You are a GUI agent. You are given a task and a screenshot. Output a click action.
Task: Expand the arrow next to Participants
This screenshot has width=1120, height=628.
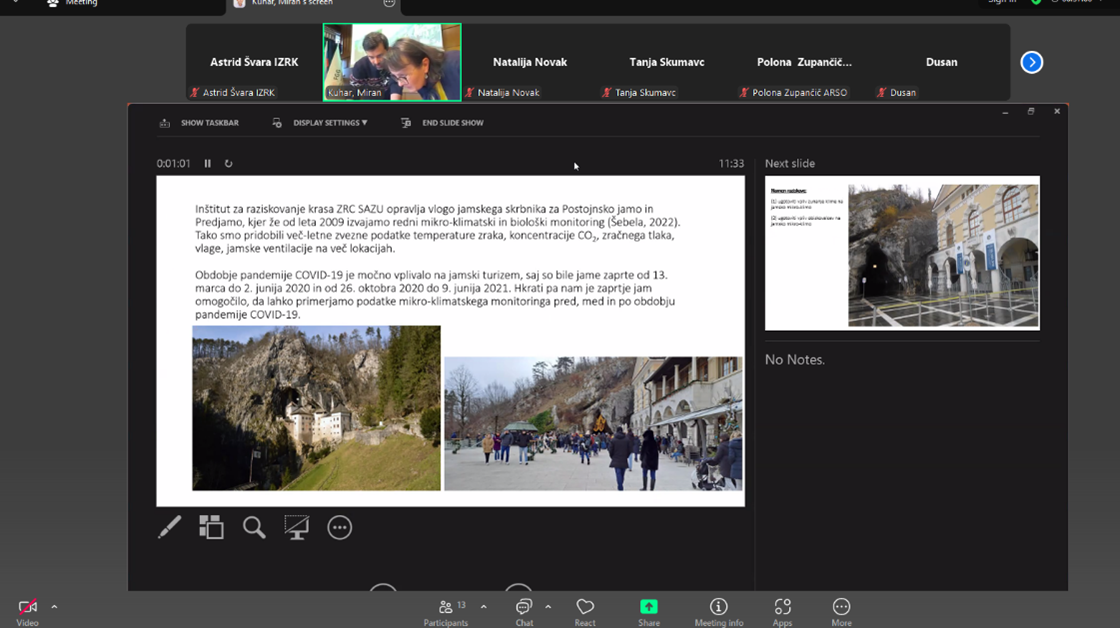(x=483, y=606)
